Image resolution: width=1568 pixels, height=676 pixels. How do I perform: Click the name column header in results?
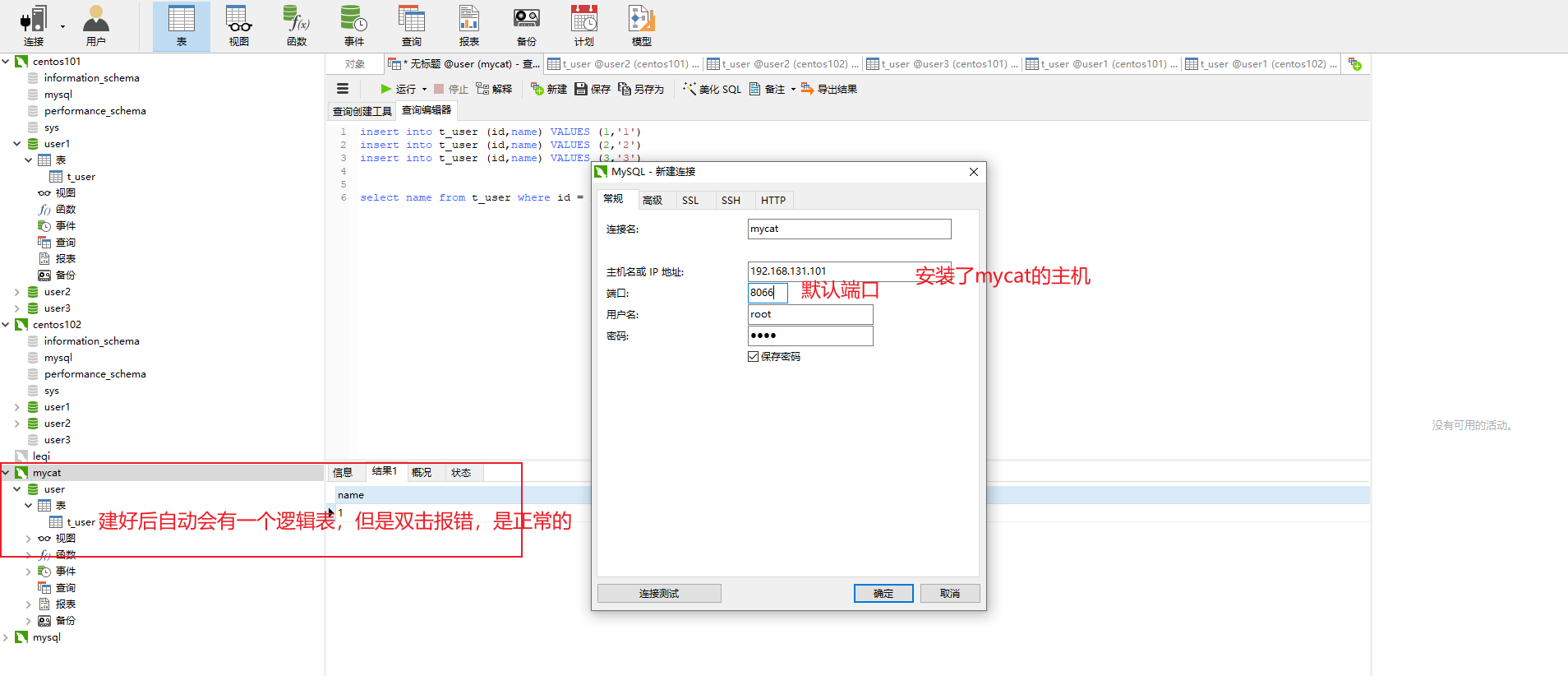351,495
